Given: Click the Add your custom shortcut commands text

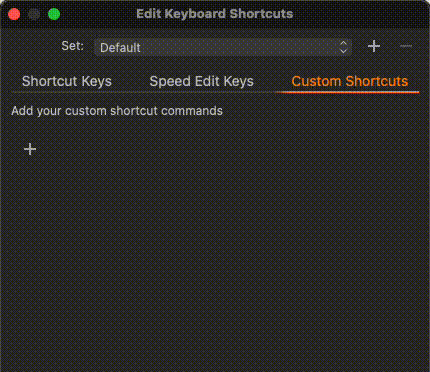Looking at the screenshot, I should [117, 111].
